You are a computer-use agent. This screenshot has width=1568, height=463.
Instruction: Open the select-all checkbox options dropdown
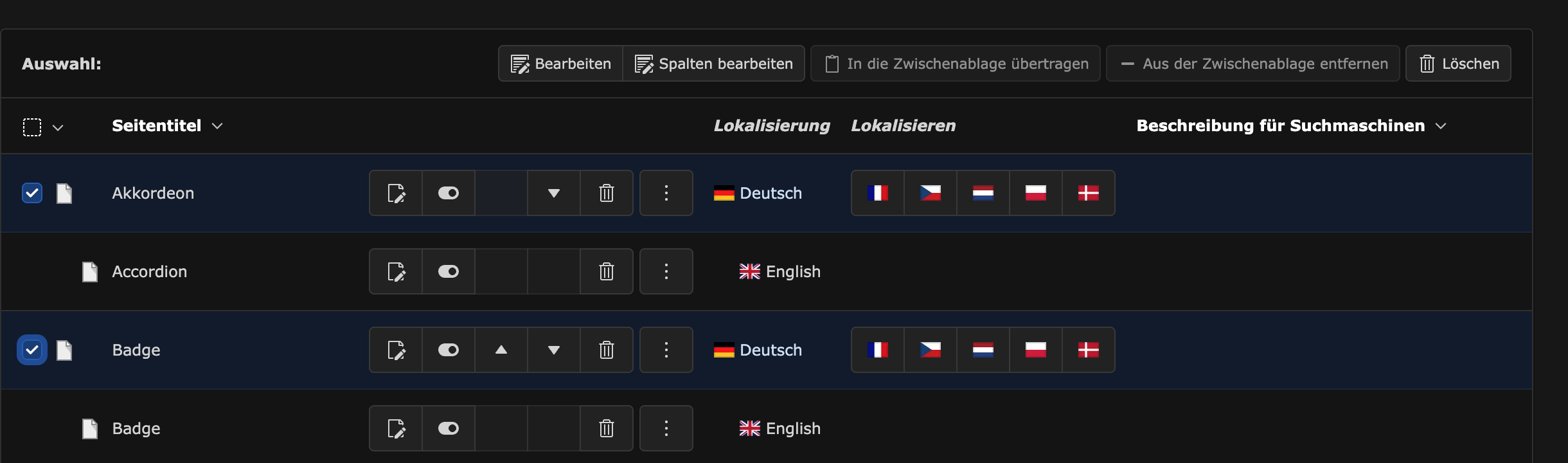(x=58, y=127)
